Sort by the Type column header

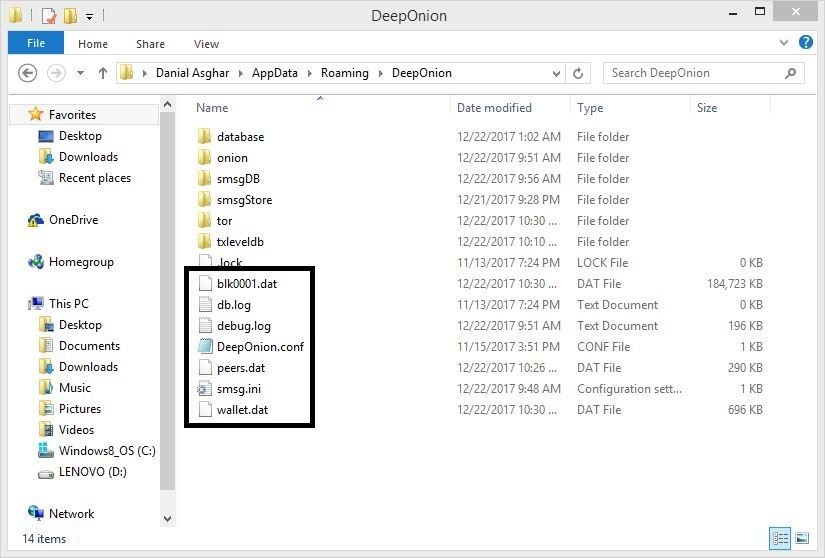tap(590, 108)
